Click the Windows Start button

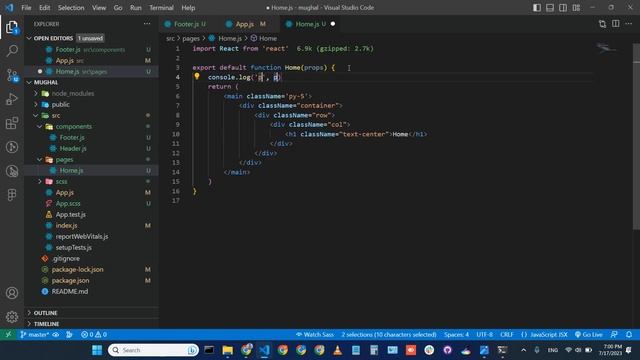pos(97,350)
